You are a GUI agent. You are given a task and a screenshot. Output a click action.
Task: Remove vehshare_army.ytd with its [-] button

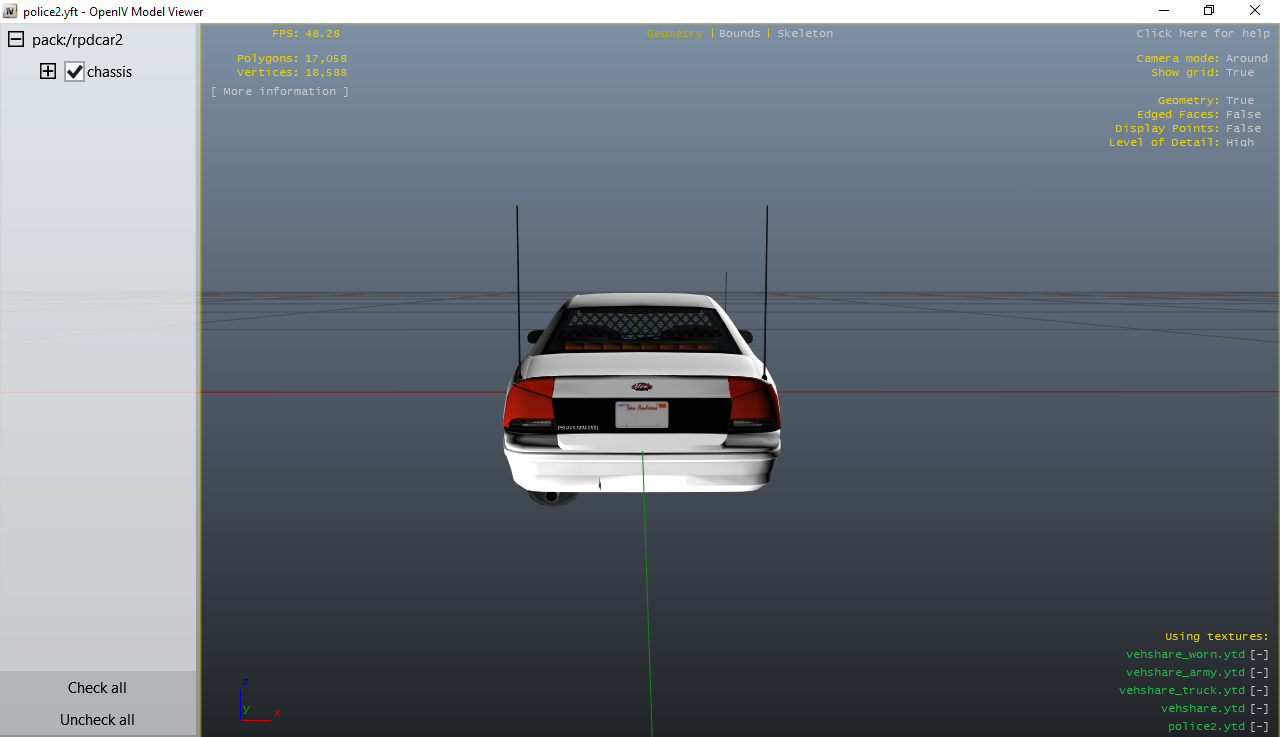[1259, 673]
